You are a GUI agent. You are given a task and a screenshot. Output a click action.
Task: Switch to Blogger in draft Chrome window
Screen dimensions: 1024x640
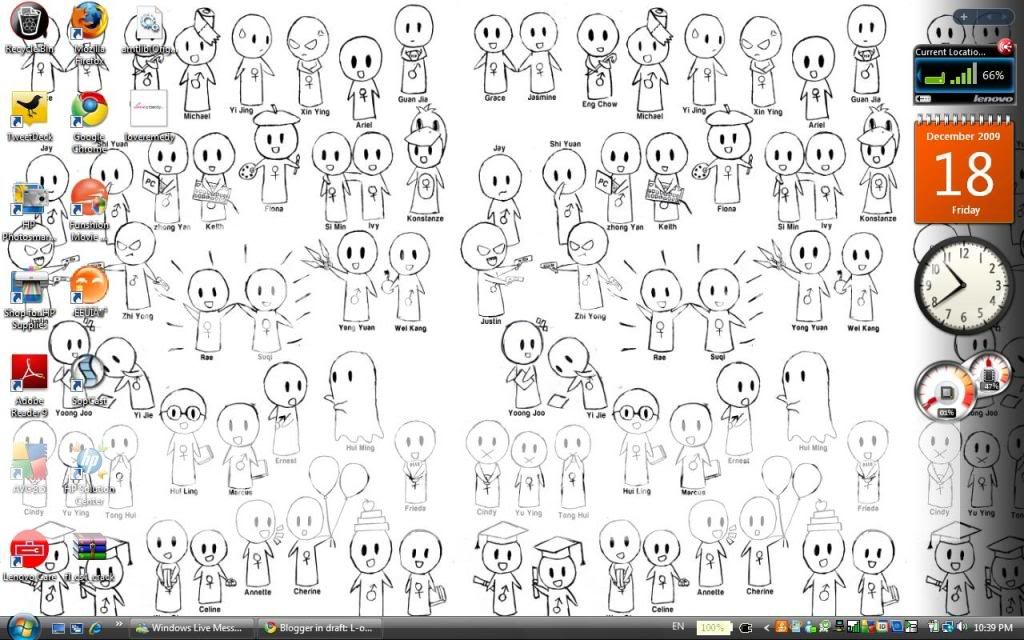point(318,628)
